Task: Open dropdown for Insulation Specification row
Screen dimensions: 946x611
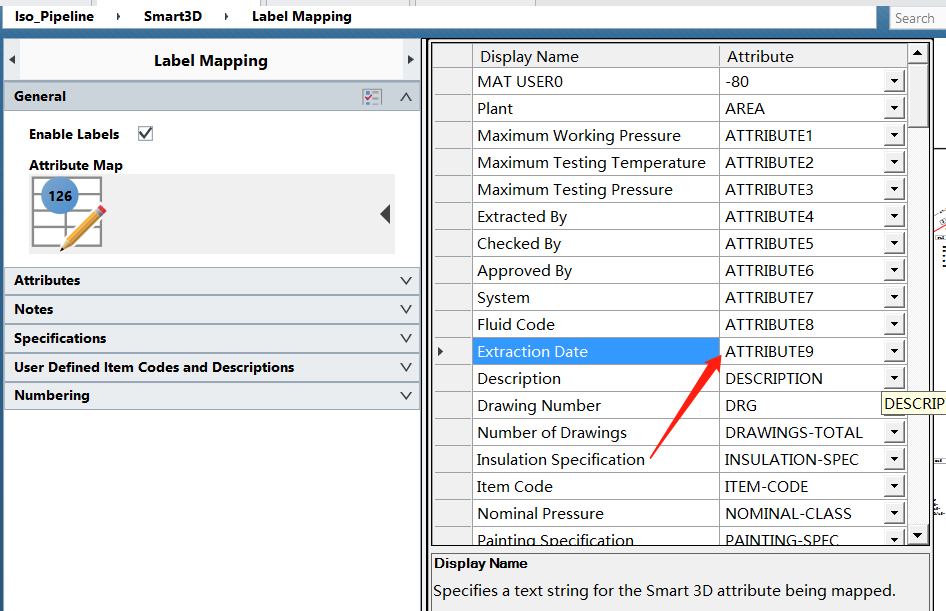Action: pyautogui.click(x=894, y=459)
